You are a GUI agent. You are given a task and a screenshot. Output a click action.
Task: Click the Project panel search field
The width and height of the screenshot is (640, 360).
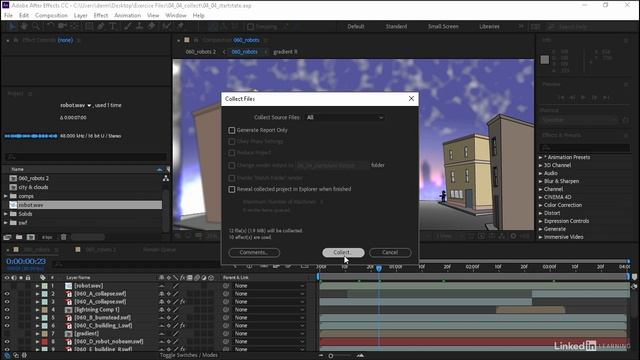[x=86, y=157]
